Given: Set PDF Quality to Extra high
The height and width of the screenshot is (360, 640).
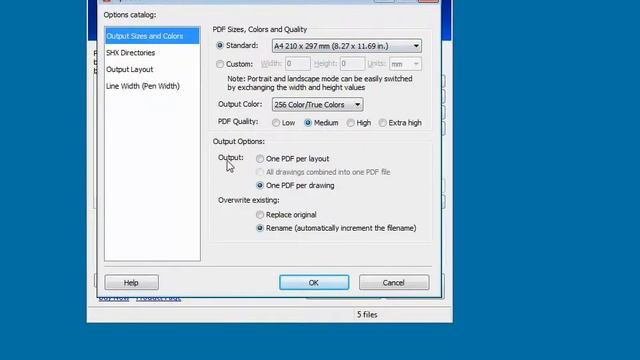Looking at the screenshot, I should (x=382, y=122).
